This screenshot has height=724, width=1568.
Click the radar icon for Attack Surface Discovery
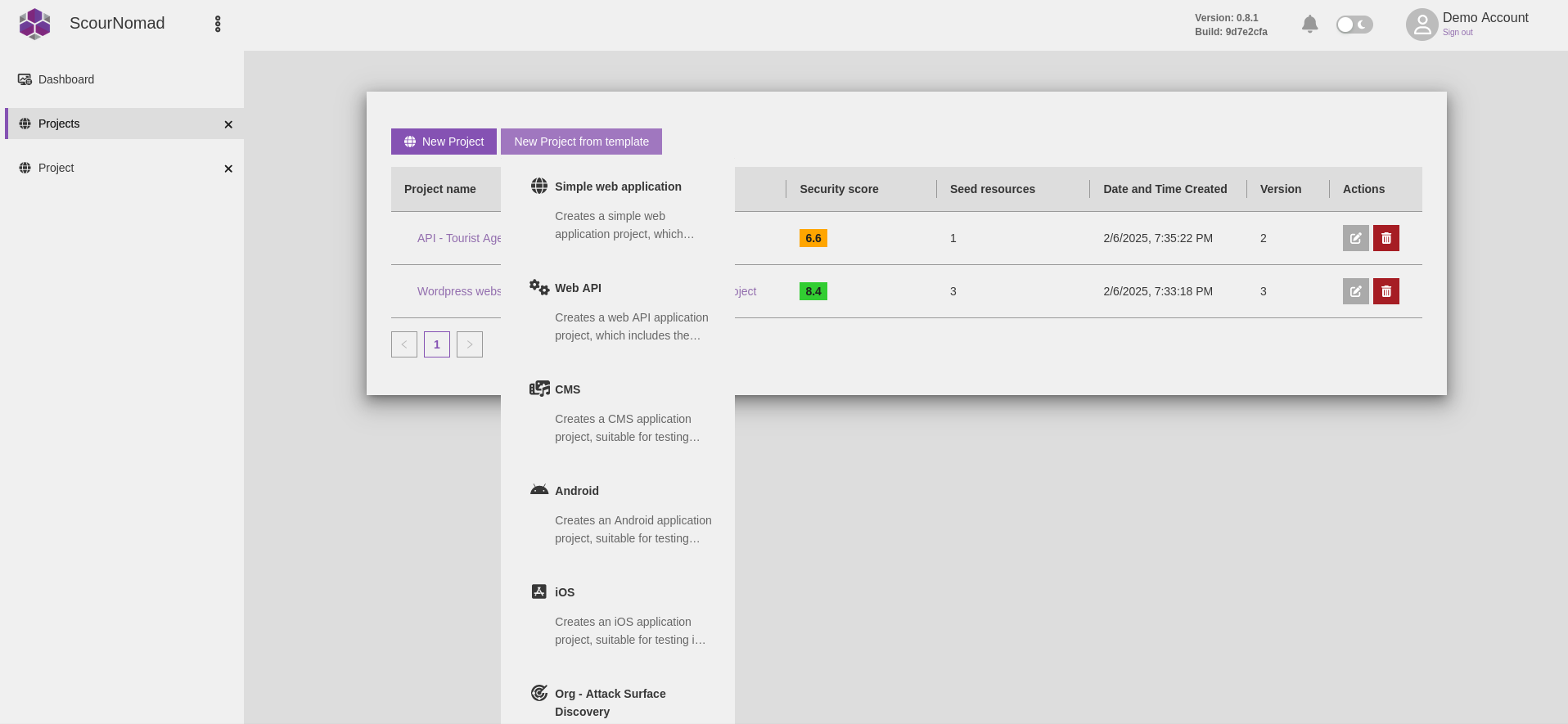point(539,693)
